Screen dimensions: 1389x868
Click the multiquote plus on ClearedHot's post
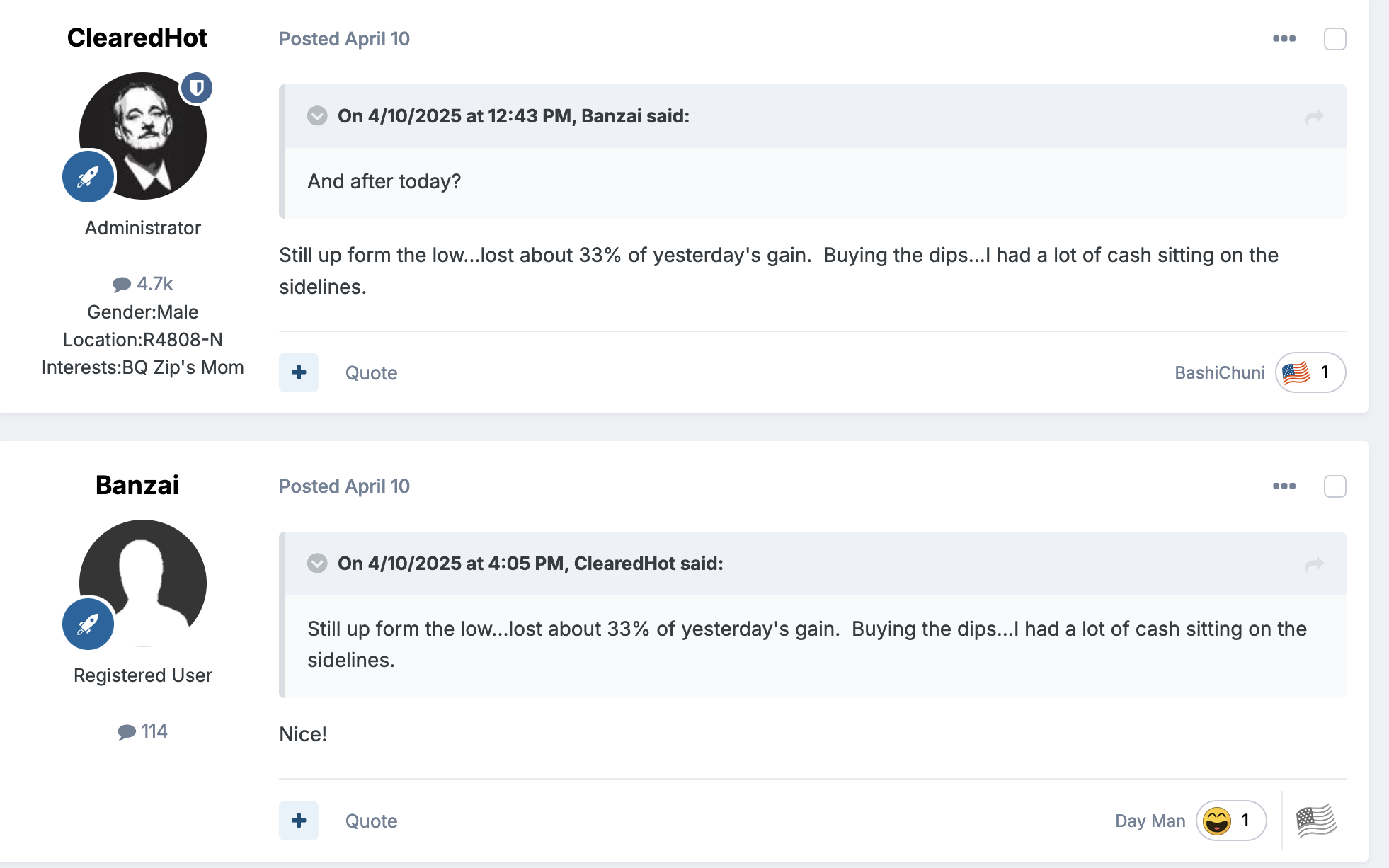299,372
